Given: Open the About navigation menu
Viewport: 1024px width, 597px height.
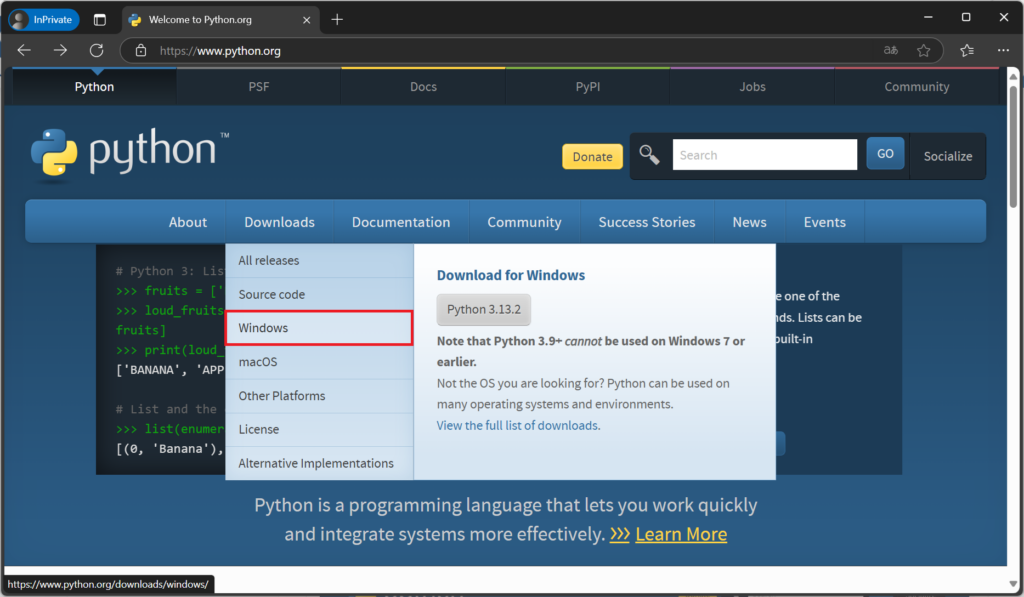Looking at the screenshot, I should (188, 222).
